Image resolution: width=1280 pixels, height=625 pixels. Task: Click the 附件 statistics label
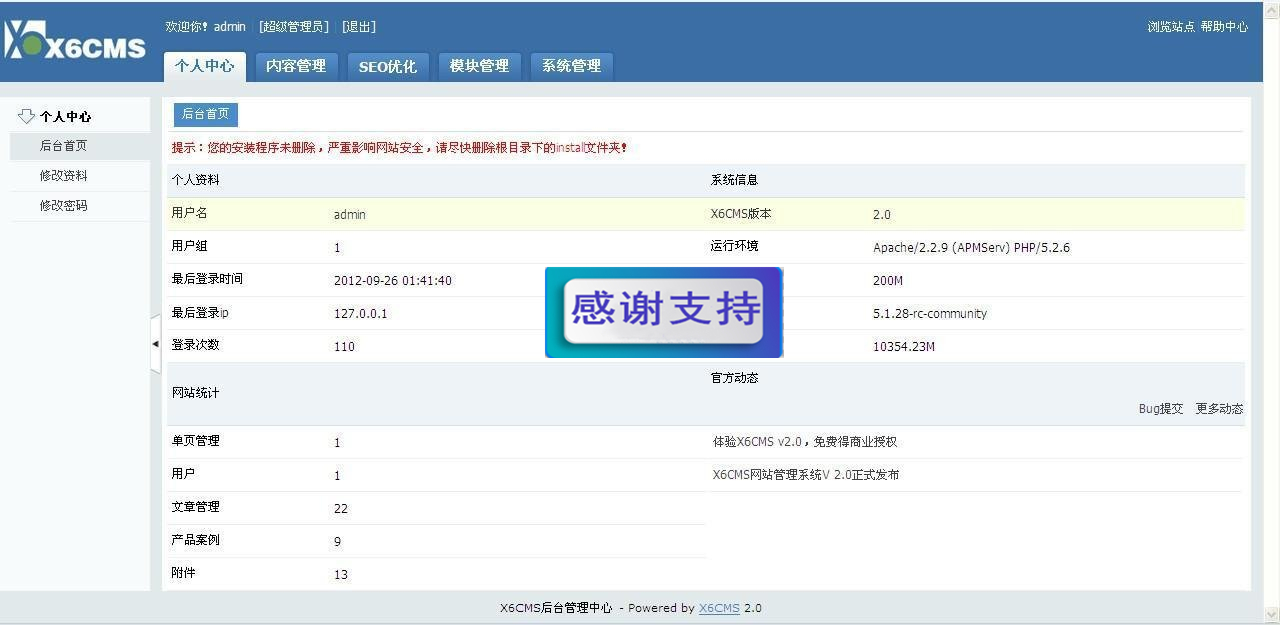(x=183, y=573)
